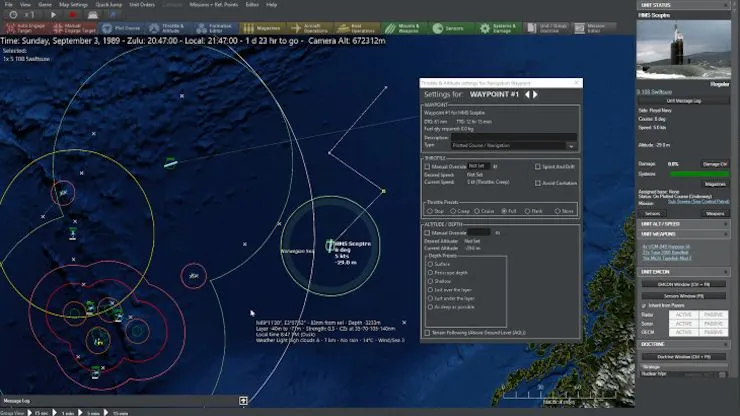Image resolution: width=740 pixels, height=416 pixels.
Task: Open the Magazines toolbar button
Action: coord(262,28)
